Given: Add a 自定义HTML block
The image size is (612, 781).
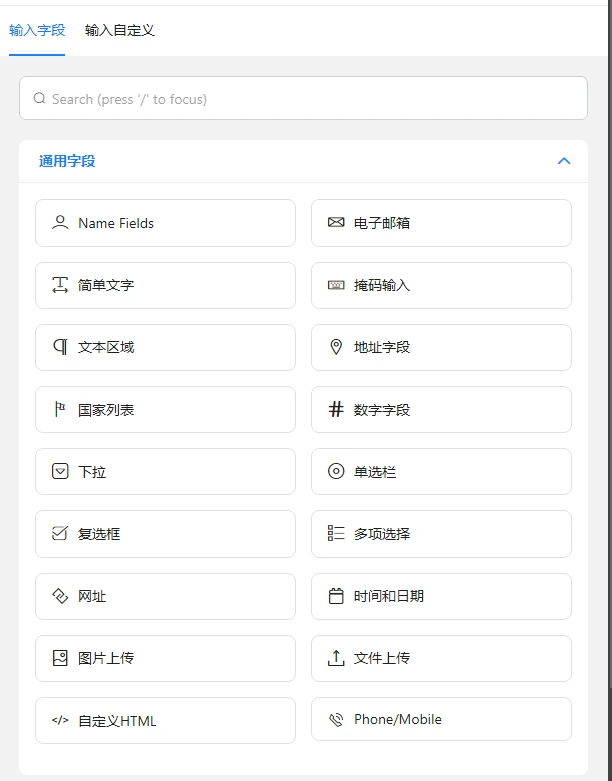Looking at the screenshot, I should 165,720.
